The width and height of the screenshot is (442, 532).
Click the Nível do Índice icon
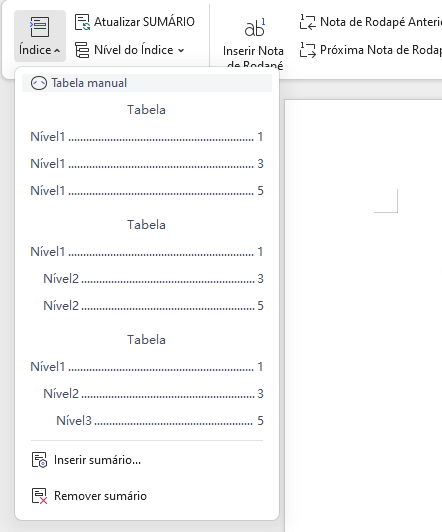pos(82,50)
